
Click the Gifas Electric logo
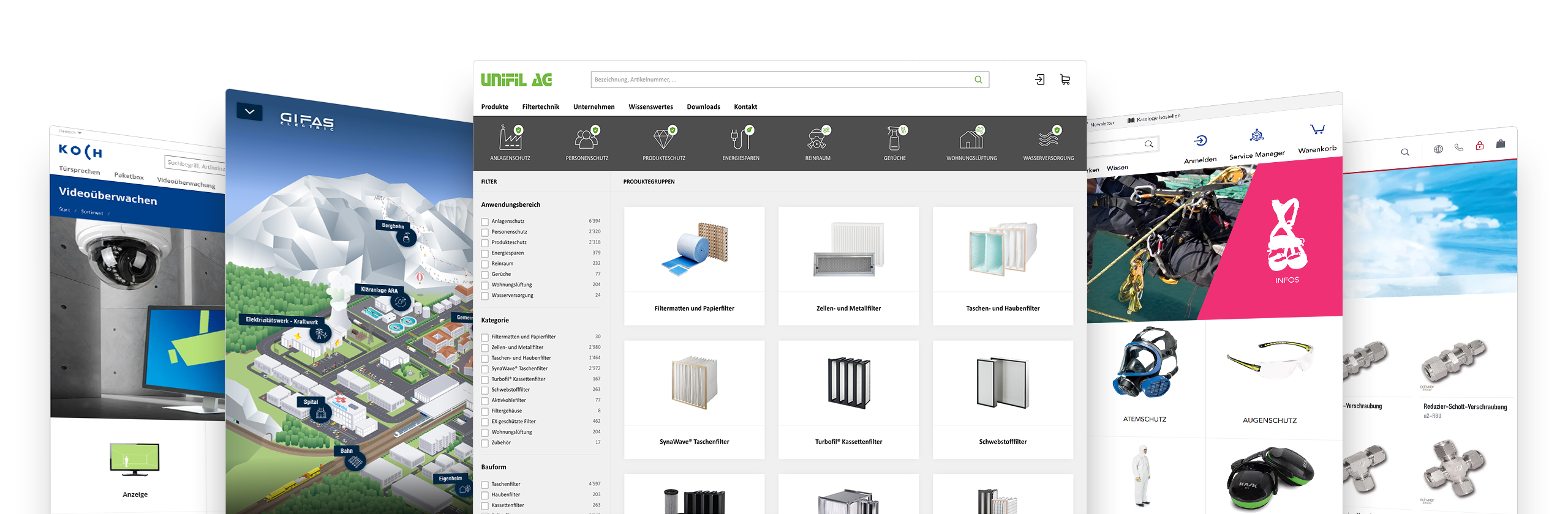pyautogui.click(x=307, y=120)
